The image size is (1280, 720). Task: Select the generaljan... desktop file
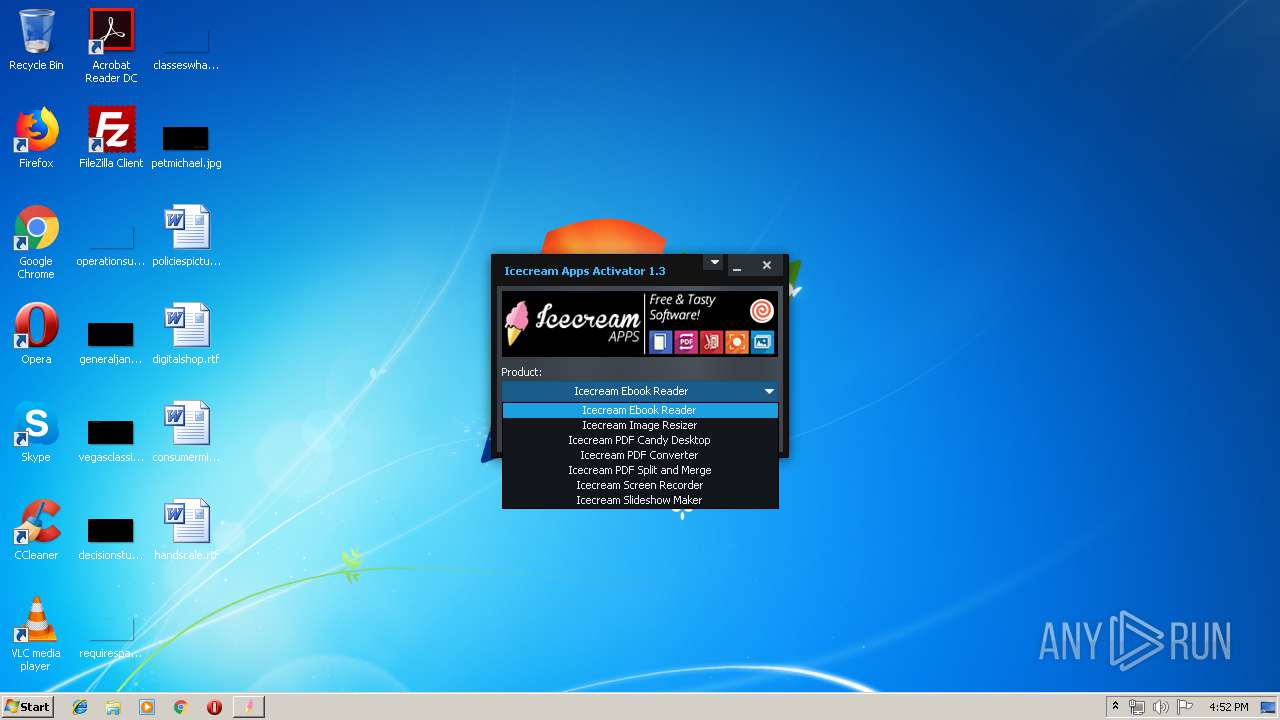point(111,342)
